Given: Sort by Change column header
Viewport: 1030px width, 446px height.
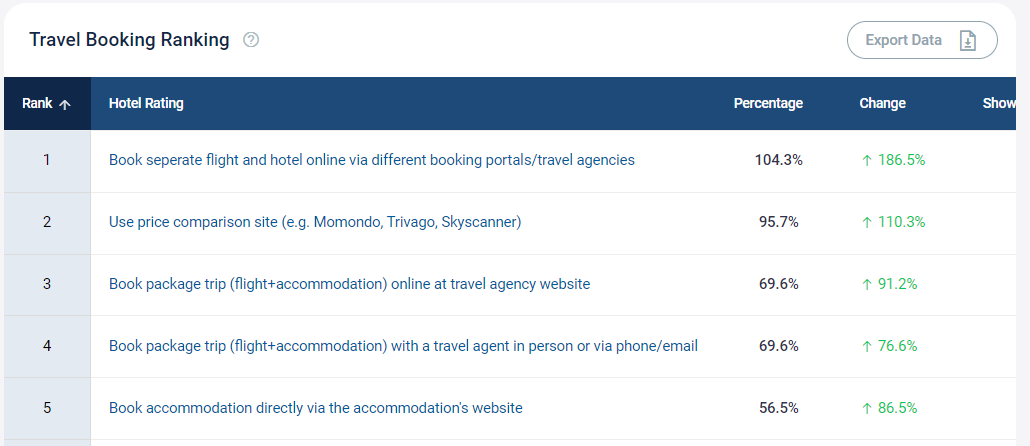Looking at the screenshot, I should pyautogui.click(x=882, y=103).
